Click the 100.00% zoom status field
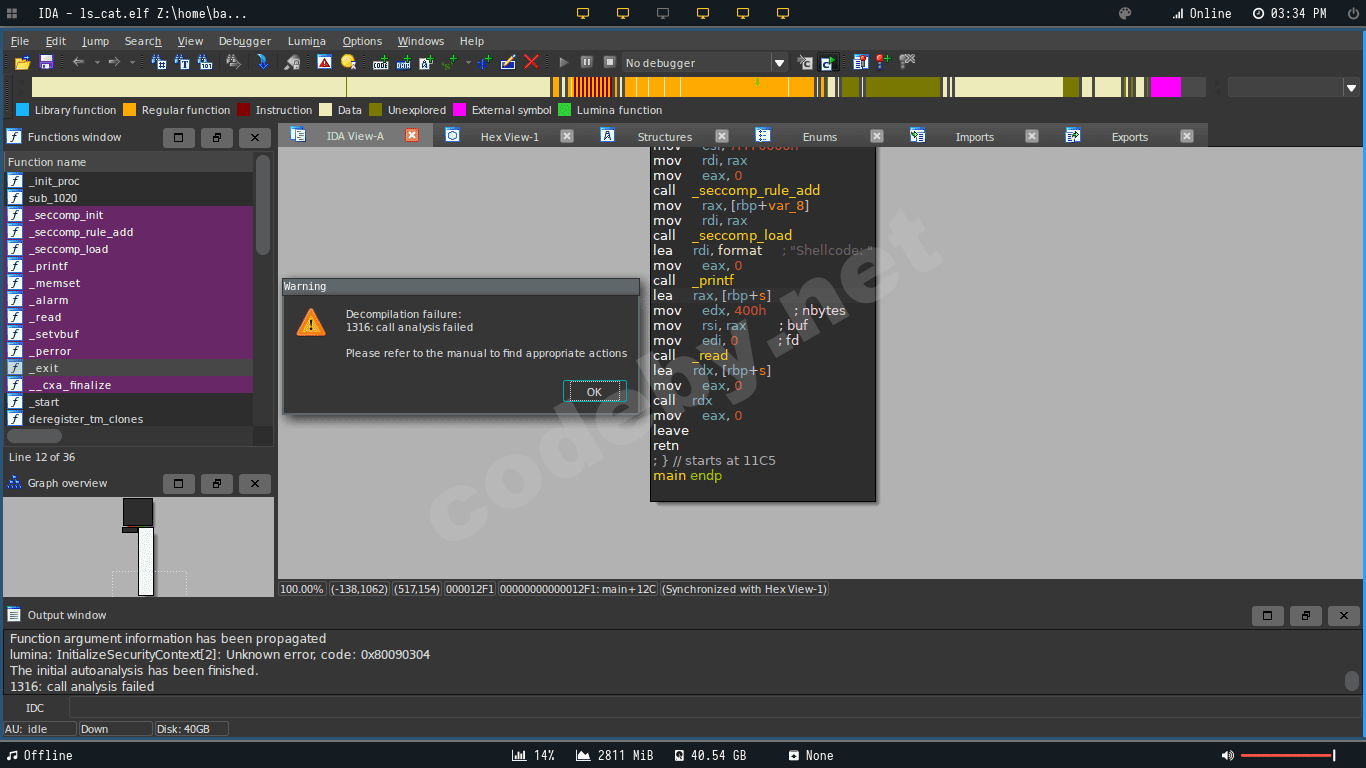1366x768 pixels. [302, 589]
